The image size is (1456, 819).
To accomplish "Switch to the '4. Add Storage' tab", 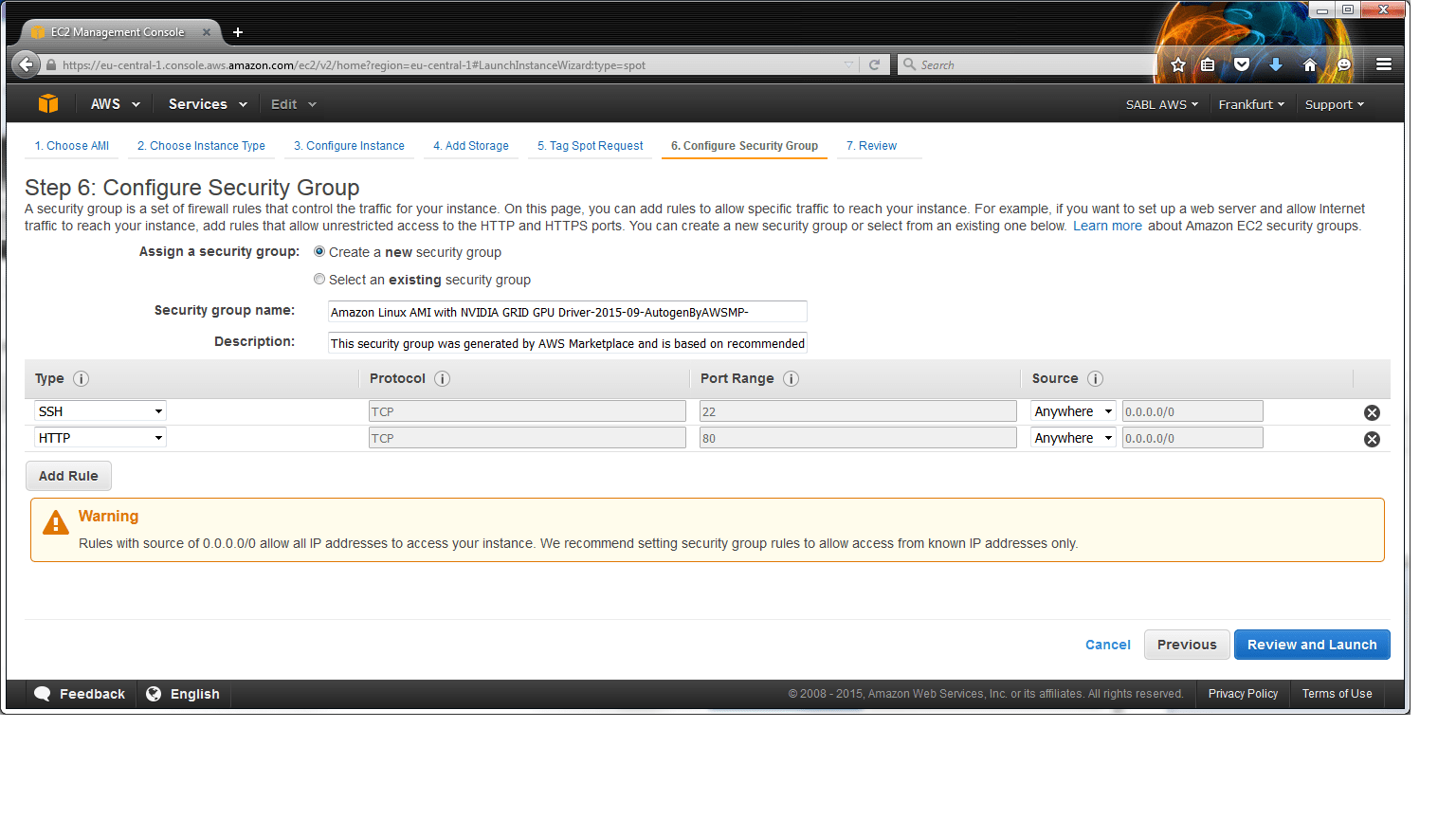I will pos(471,145).
